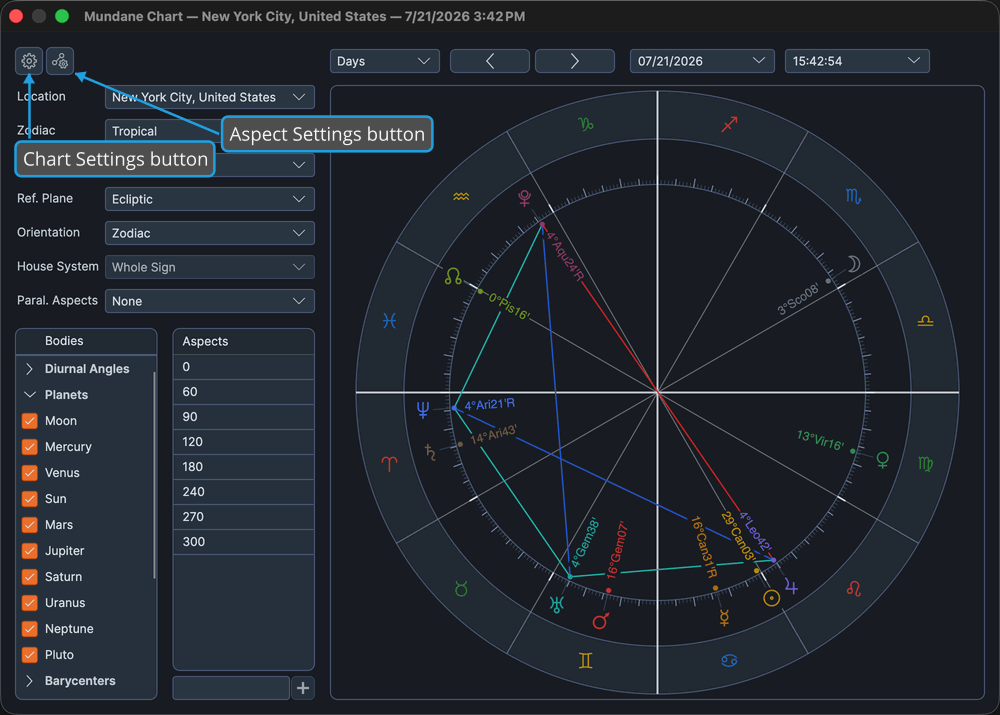Uncheck the Moon checkbox
Screen dimensions: 1000x715
point(29,421)
